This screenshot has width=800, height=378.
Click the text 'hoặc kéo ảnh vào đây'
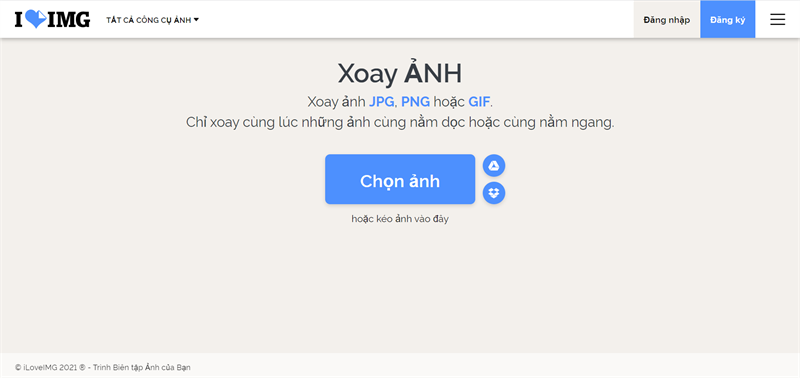tap(400, 219)
